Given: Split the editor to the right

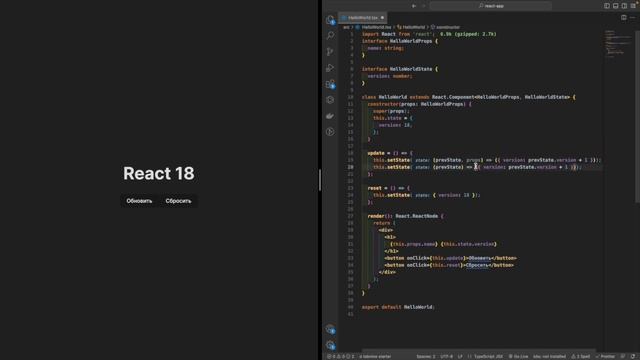Looking at the screenshot, I should point(624,18).
